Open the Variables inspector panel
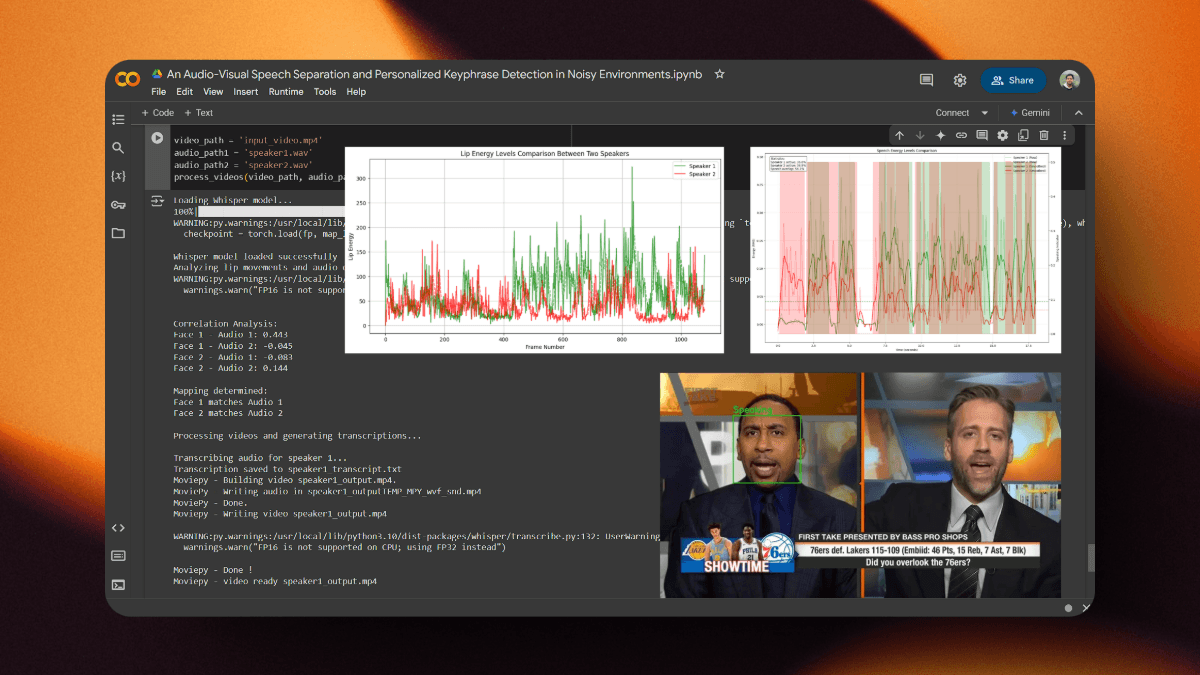The height and width of the screenshot is (675, 1200). [x=118, y=176]
